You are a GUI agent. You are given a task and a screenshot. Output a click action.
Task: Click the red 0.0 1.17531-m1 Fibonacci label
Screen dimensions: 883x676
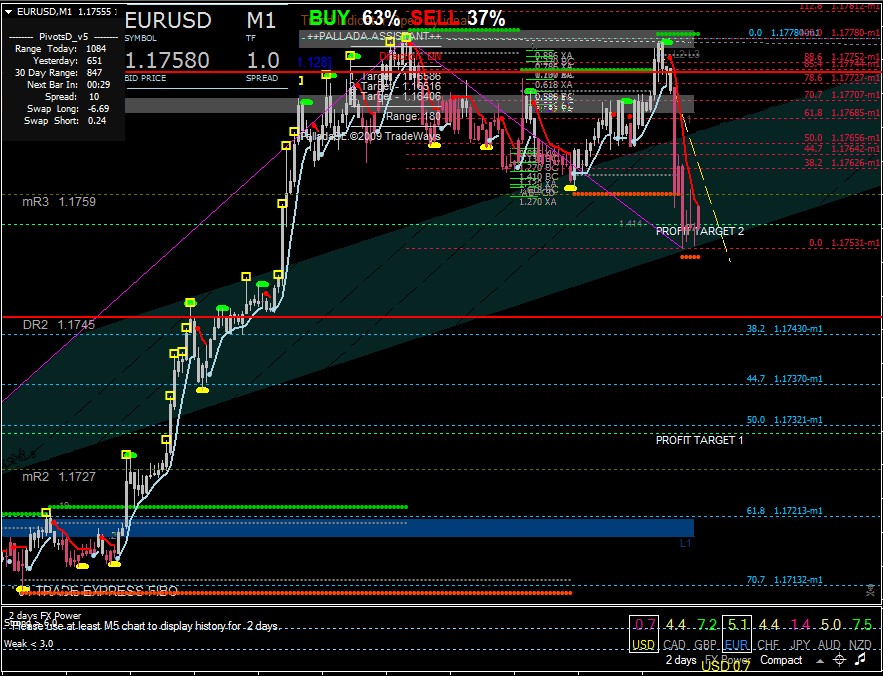(844, 243)
